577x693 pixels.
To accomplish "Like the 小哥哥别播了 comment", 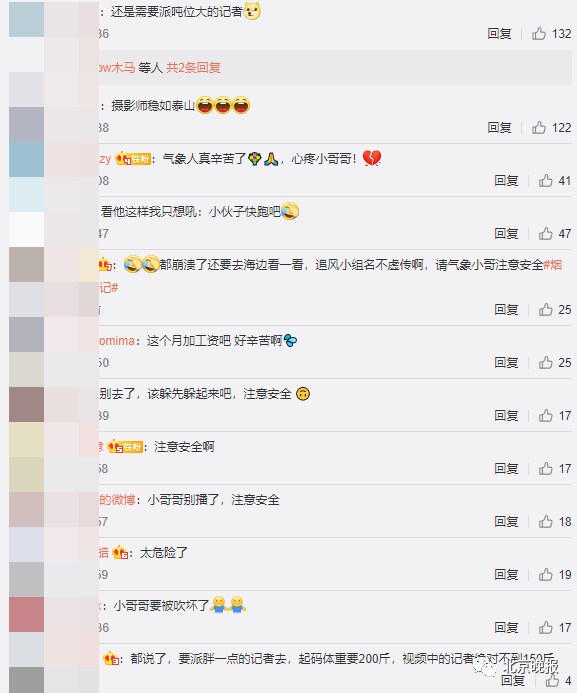I will click(546, 522).
